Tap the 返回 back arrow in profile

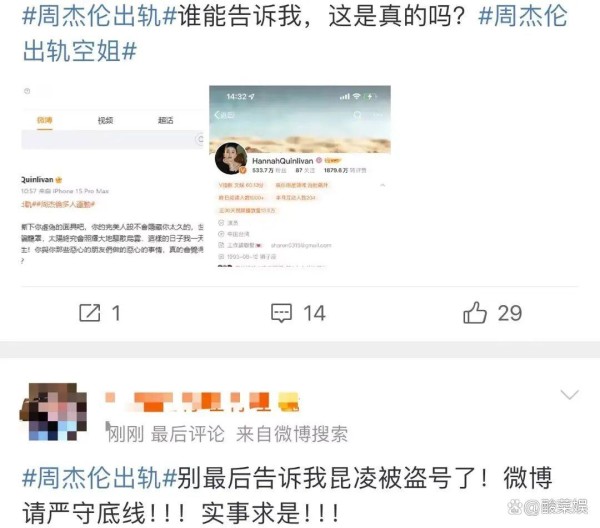coord(224,114)
